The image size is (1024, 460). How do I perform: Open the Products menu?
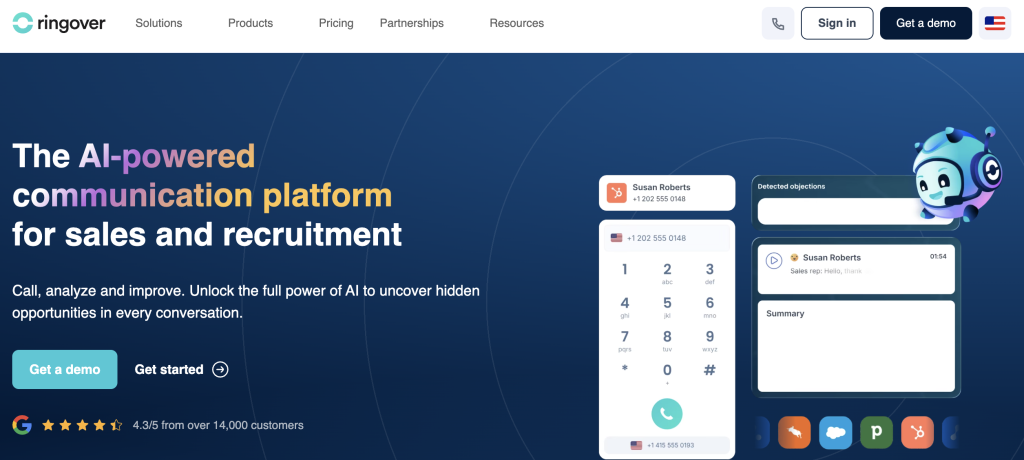coord(250,24)
